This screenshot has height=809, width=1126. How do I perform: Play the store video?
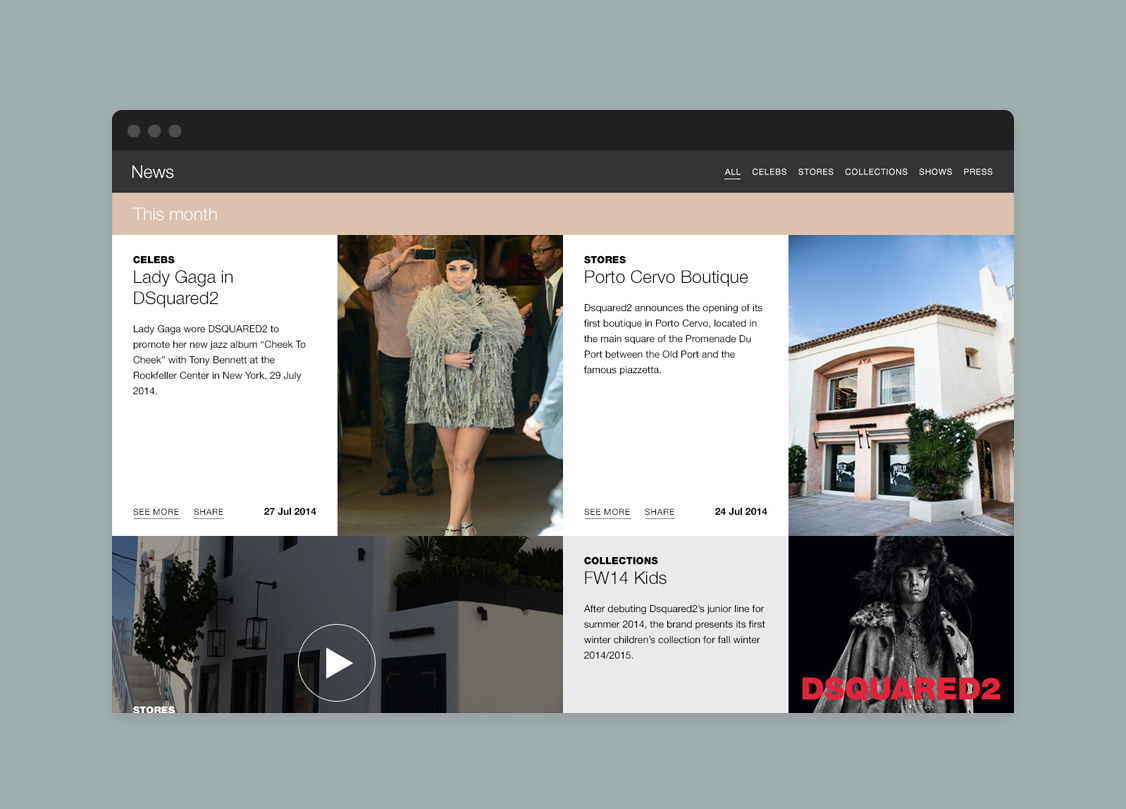click(336, 662)
